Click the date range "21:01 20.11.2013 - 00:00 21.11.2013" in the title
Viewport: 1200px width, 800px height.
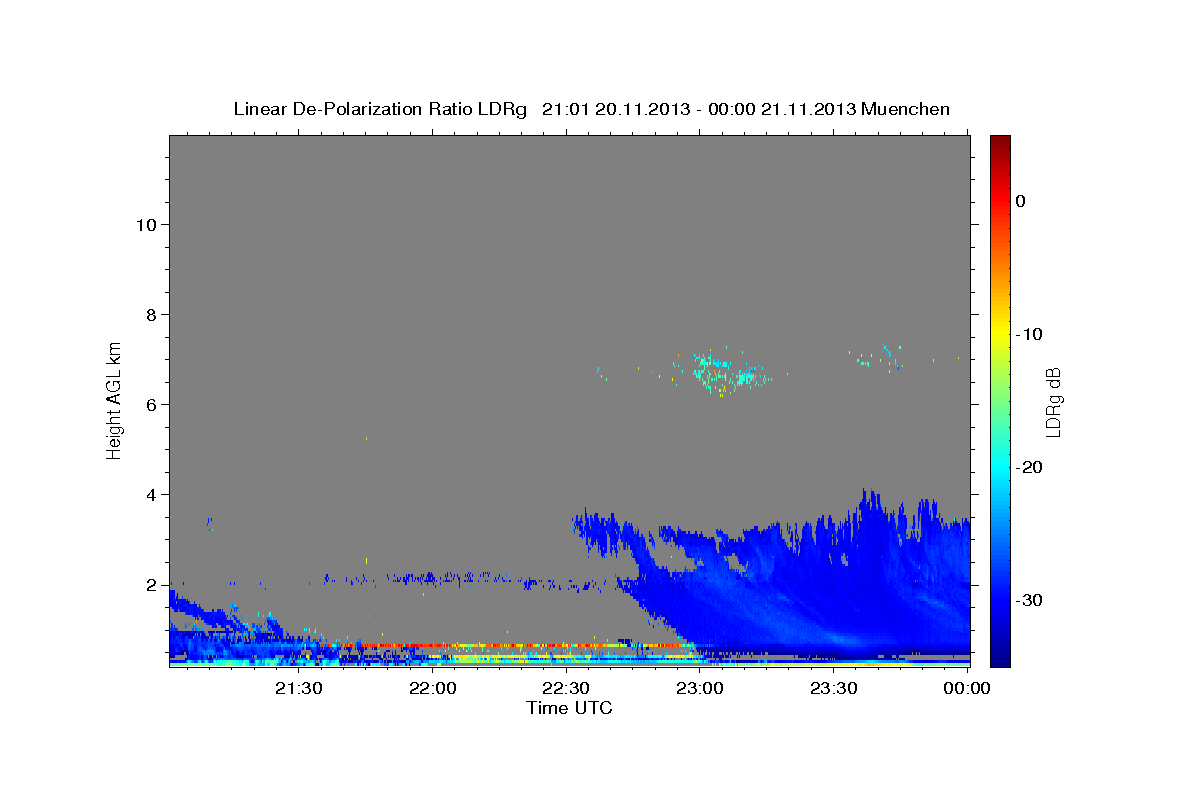point(698,109)
